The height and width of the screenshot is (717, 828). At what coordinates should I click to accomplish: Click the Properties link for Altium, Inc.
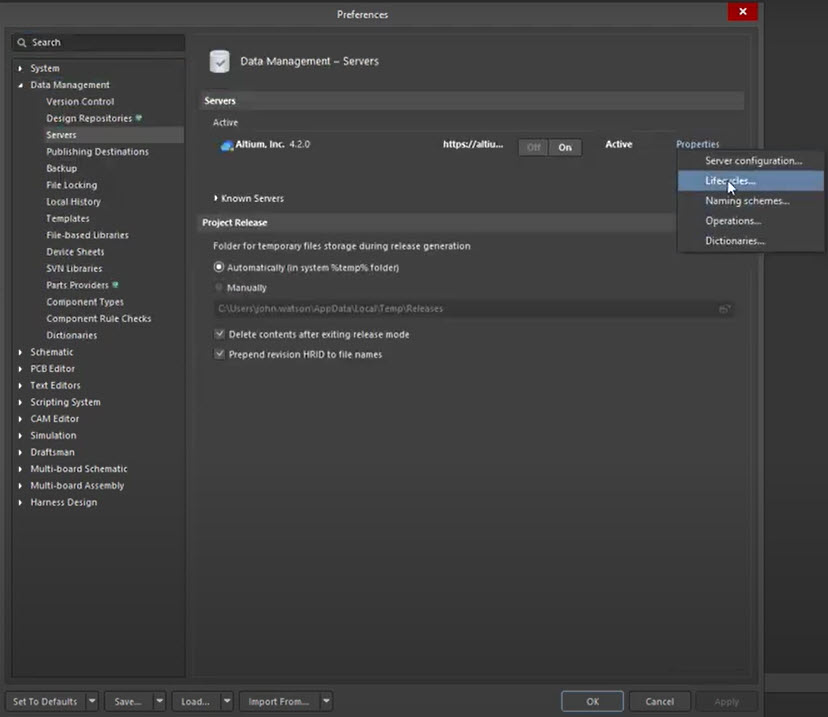click(x=697, y=144)
